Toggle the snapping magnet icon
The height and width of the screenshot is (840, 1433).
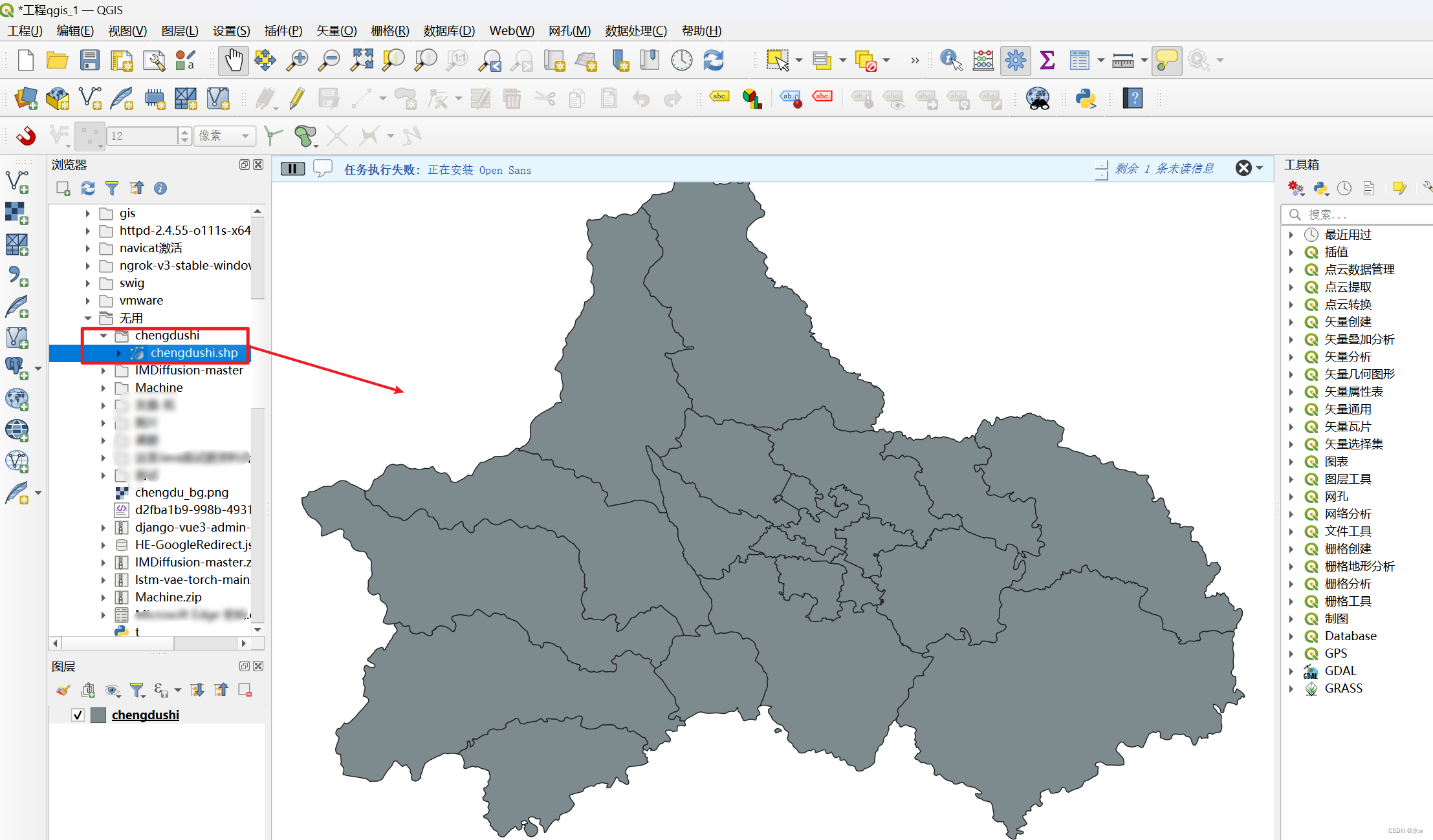coord(27,136)
